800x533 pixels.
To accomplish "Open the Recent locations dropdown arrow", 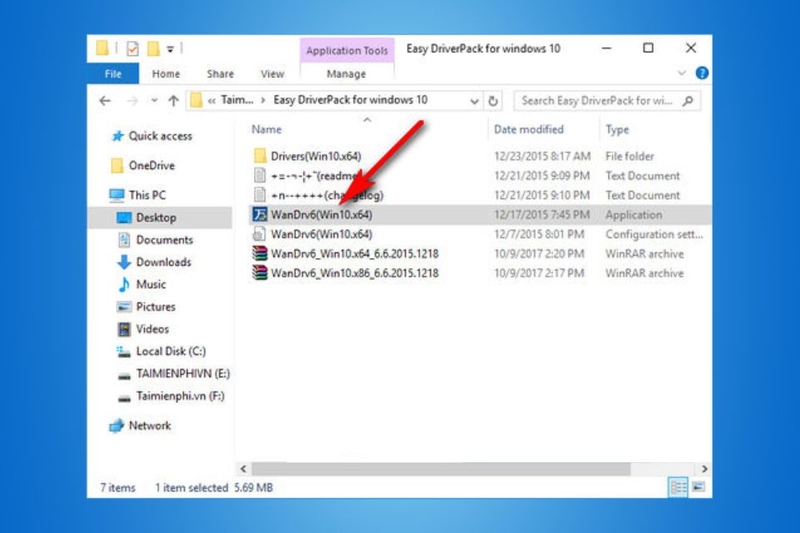I will point(154,100).
